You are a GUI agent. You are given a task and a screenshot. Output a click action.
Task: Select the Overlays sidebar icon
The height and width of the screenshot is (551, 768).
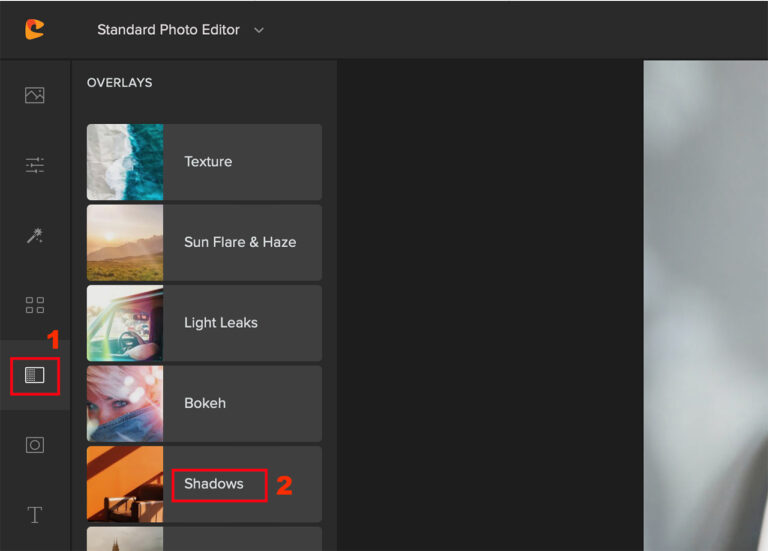point(35,375)
